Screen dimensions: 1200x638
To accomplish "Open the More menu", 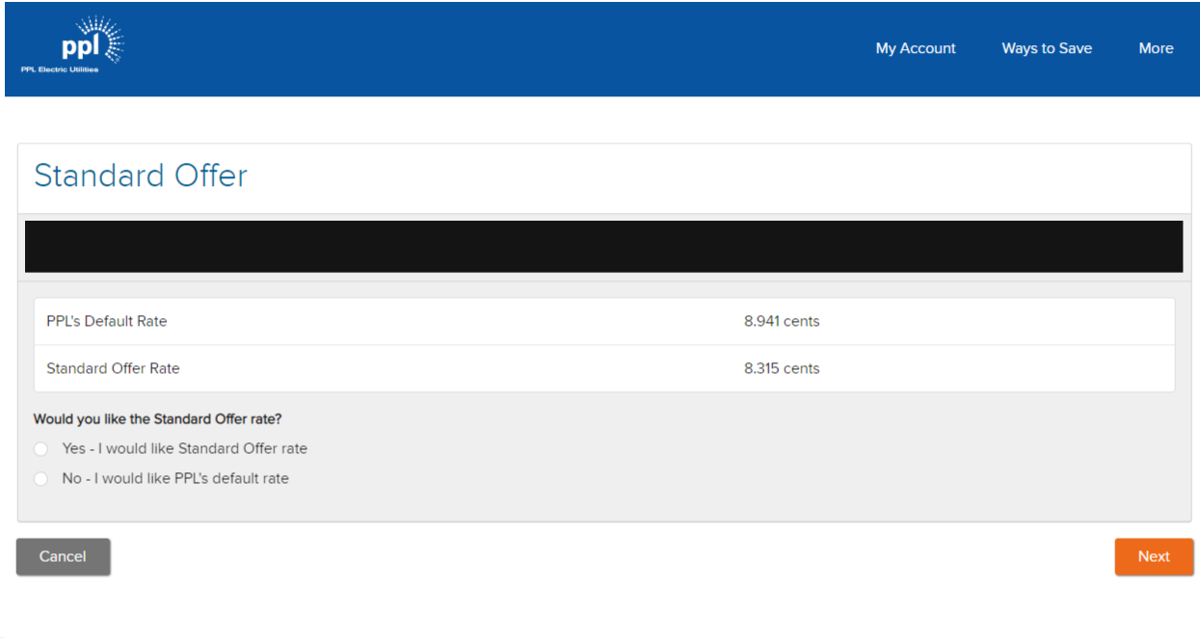I will tap(1155, 48).
